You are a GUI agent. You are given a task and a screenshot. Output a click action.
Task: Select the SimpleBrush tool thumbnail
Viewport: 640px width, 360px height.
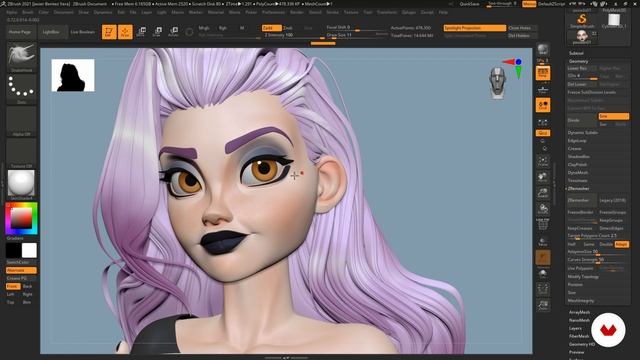pyautogui.click(x=582, y=20)
